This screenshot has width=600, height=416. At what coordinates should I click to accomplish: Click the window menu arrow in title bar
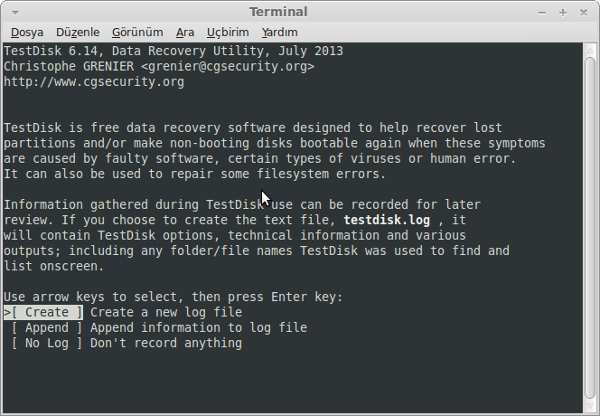click(x=15, y=13)
